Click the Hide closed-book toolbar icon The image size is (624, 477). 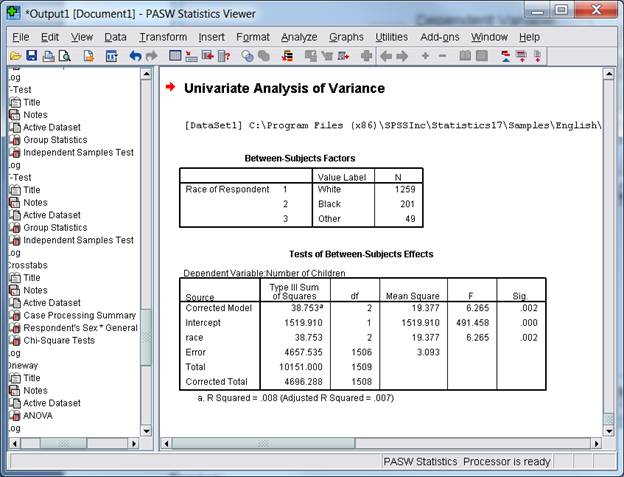pos(482,56)
